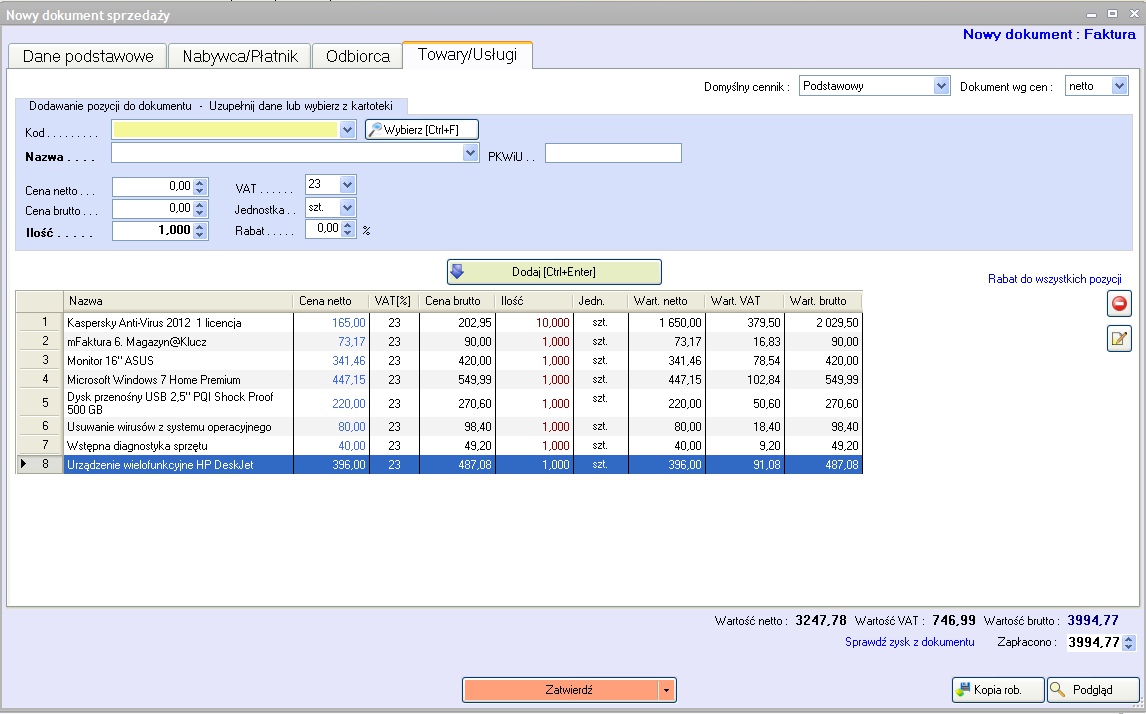The width and height of the screenshot is (1146, 714).
Task: Click Wybierz search button with magnifier
Action: pos(422,129)
